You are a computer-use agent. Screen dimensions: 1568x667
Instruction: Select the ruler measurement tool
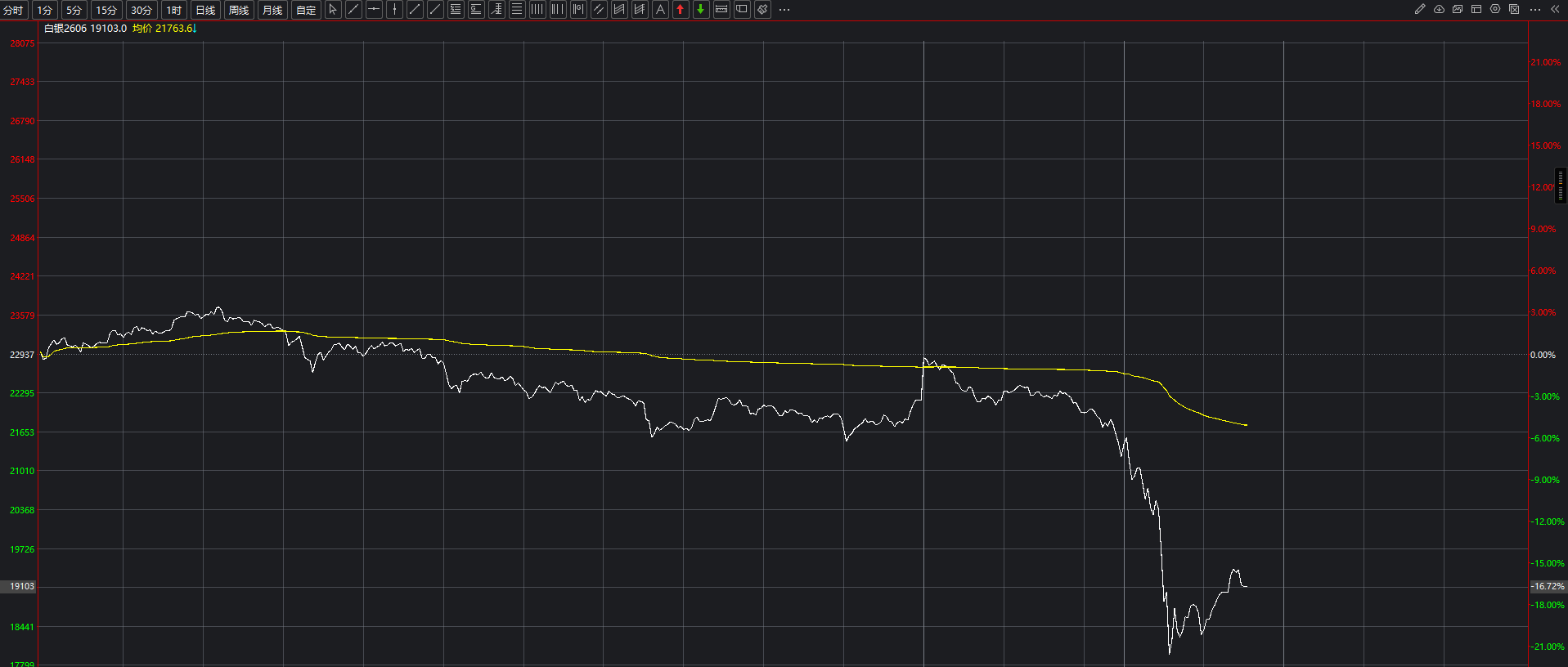[721, 10]
